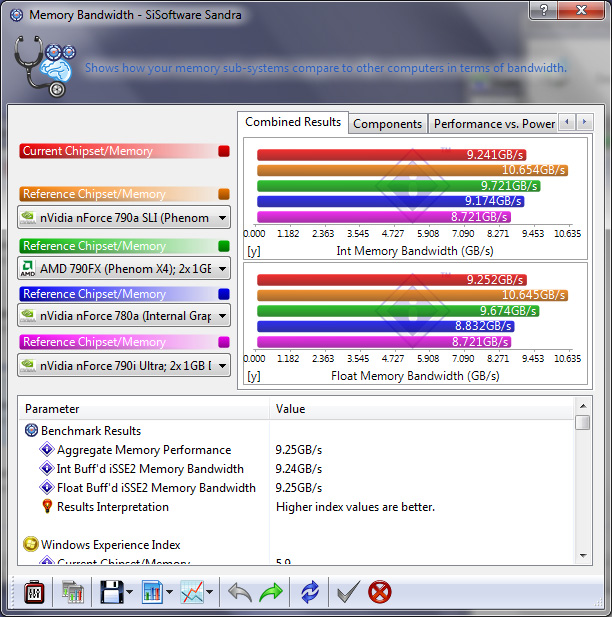Screen dimensions: 613x617
Task: Click the grey back arrow icon
Action: pos(240,592)
